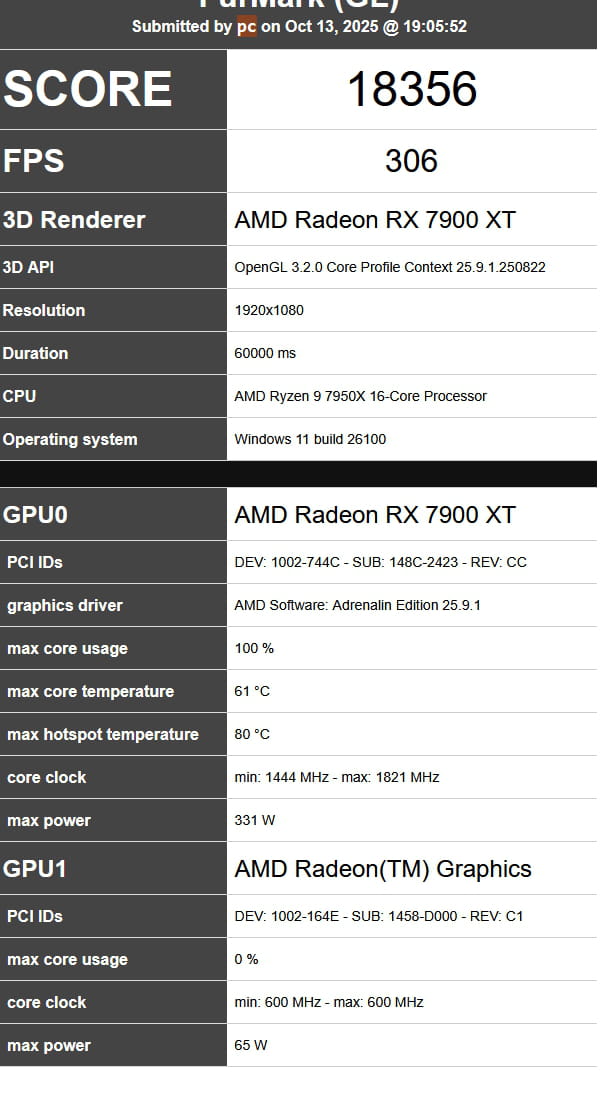The height and width of the screenshot is (1093, 608).
Task: Click the GPU0 section header
Action: [36, 515]
